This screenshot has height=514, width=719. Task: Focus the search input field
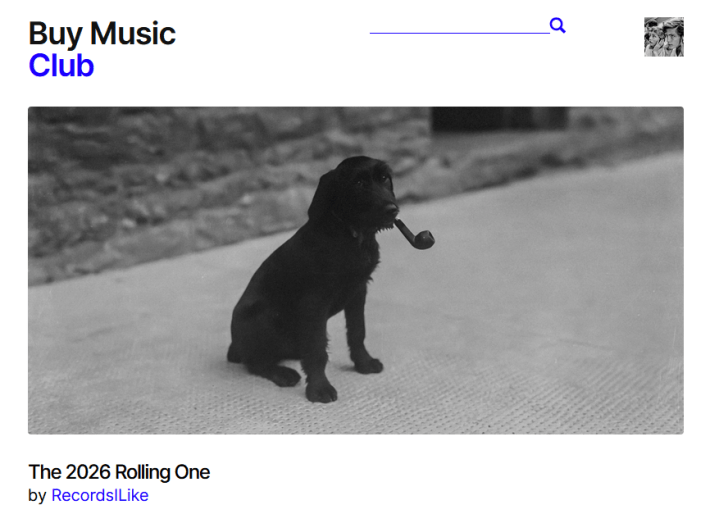coord(459,26)
